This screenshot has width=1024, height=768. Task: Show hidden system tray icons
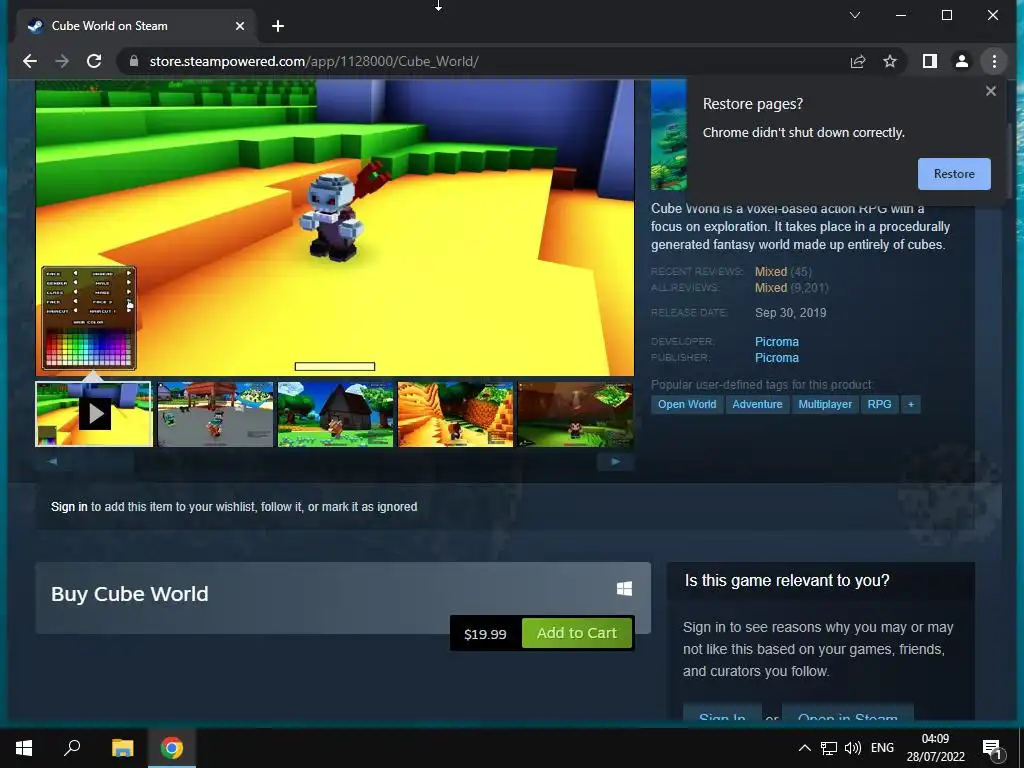click(805, 748)
